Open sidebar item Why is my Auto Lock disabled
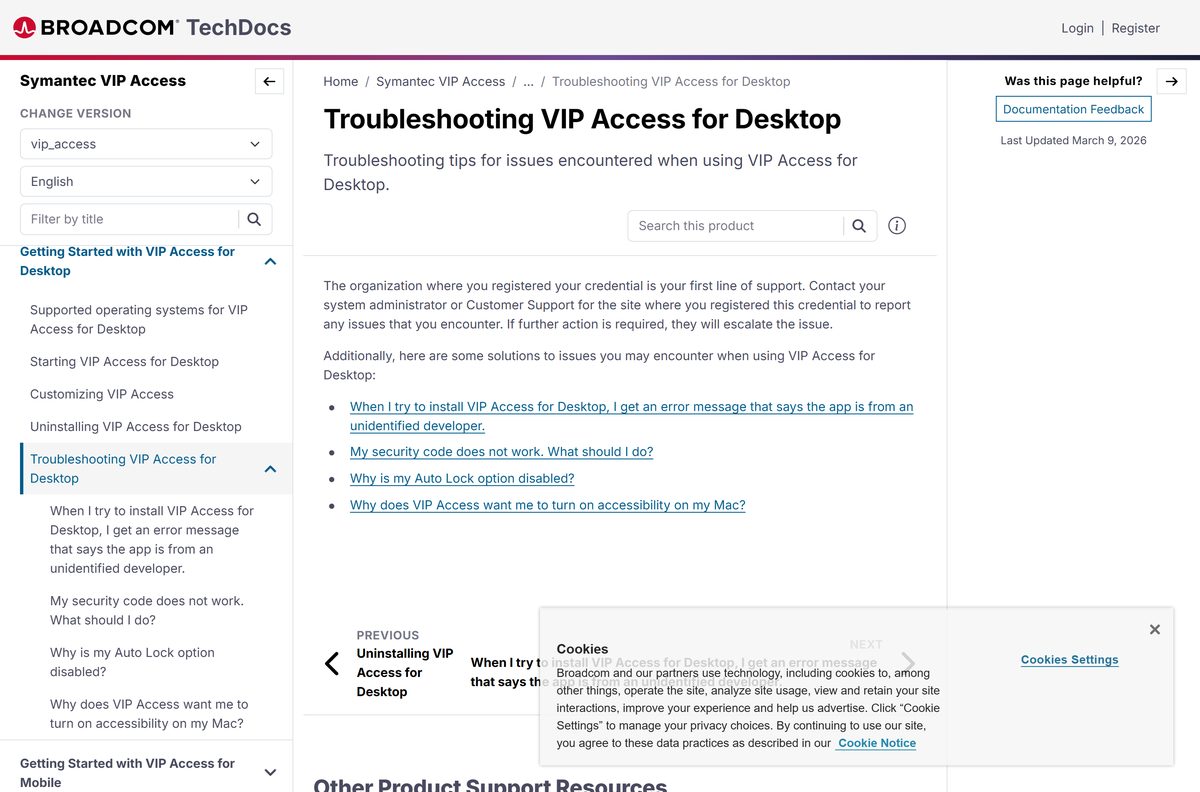 pos(132,662)
